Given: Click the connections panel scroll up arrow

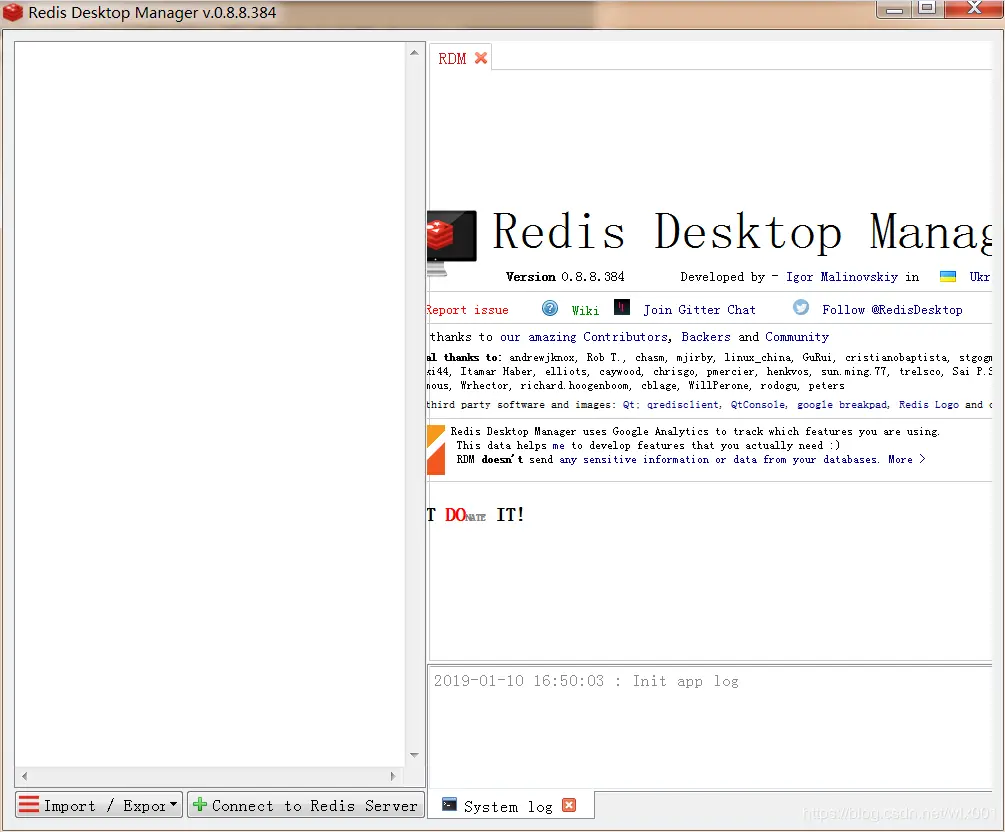Looking at the screenshot, I should tap(414, 53).
